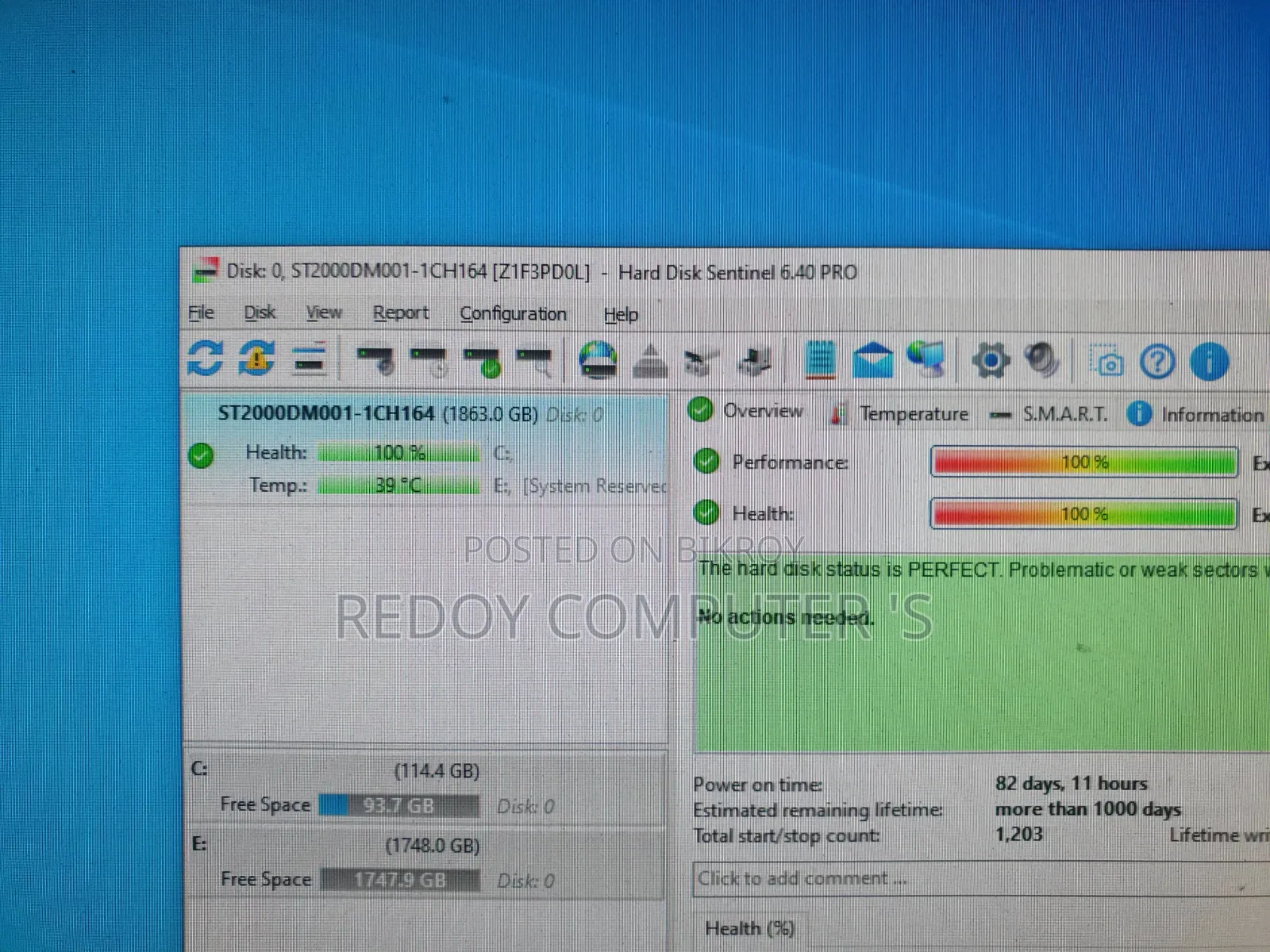
Task: Open the Disk menu
Action: (x=260, y=313)
